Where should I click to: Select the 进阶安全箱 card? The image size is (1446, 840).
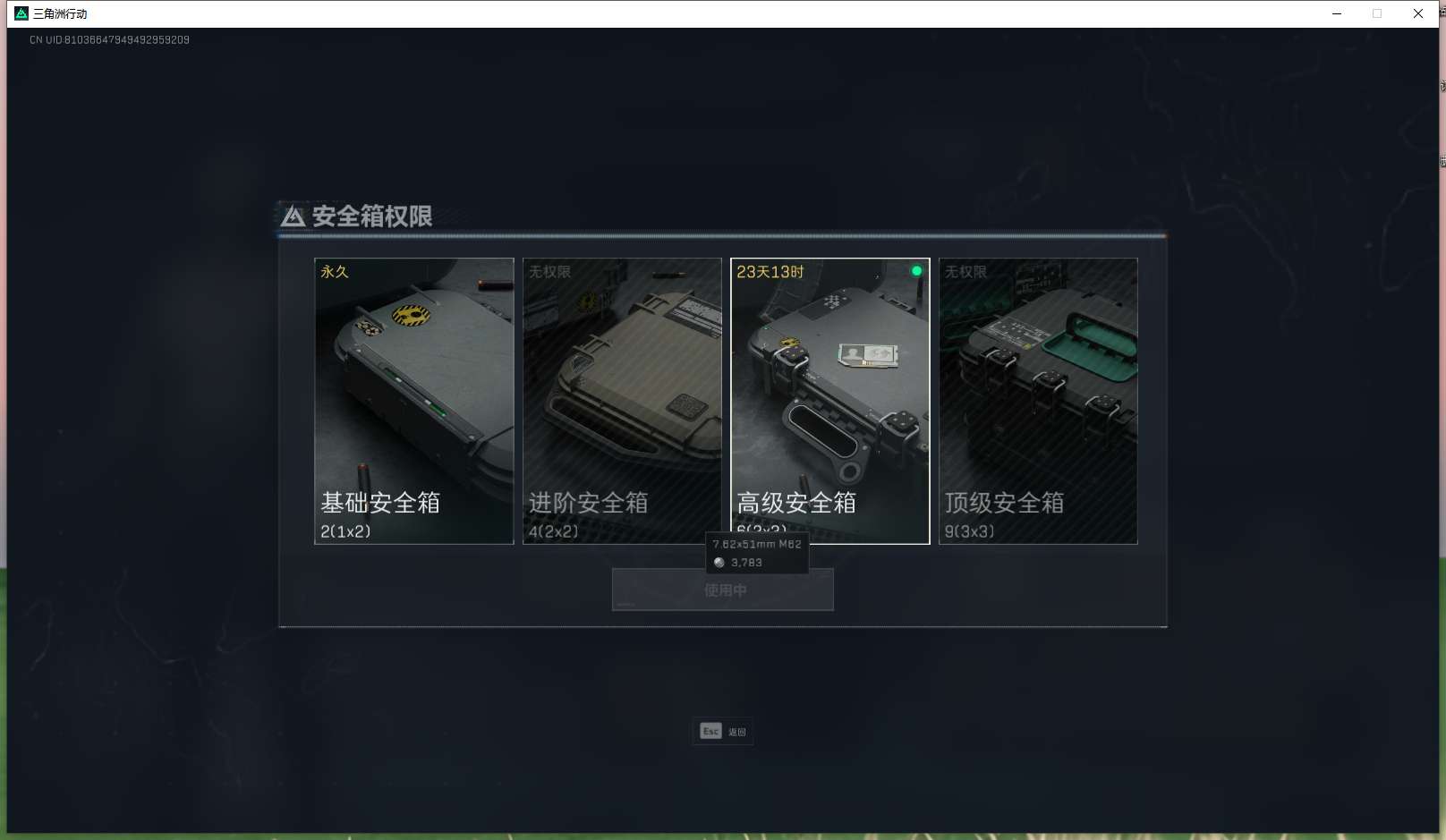[622, 401]
